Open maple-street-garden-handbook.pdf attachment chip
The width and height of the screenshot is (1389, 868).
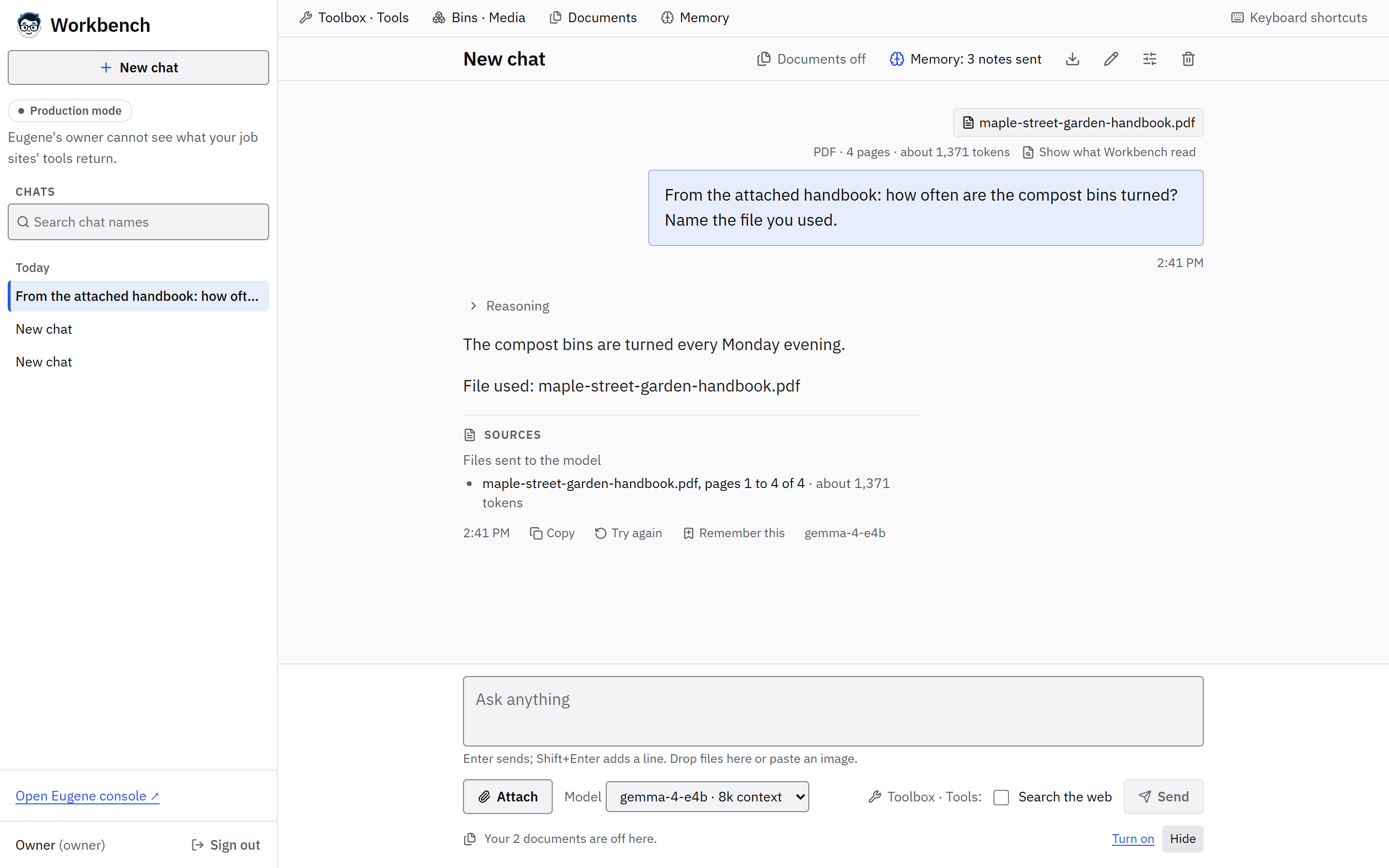click(x=1078, y=123)
